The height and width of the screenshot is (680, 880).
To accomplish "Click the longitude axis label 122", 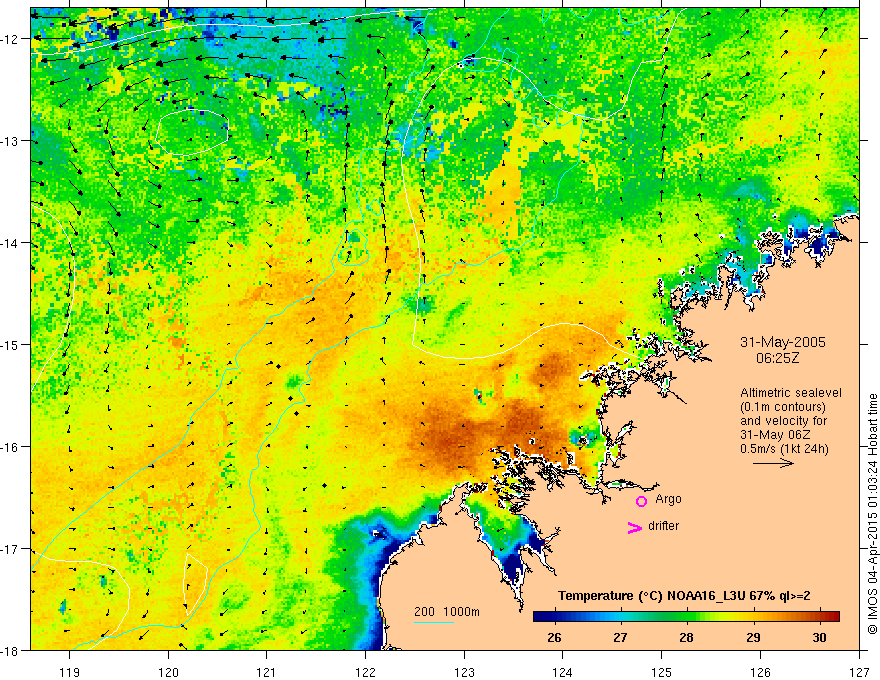I will coord(366,672).
